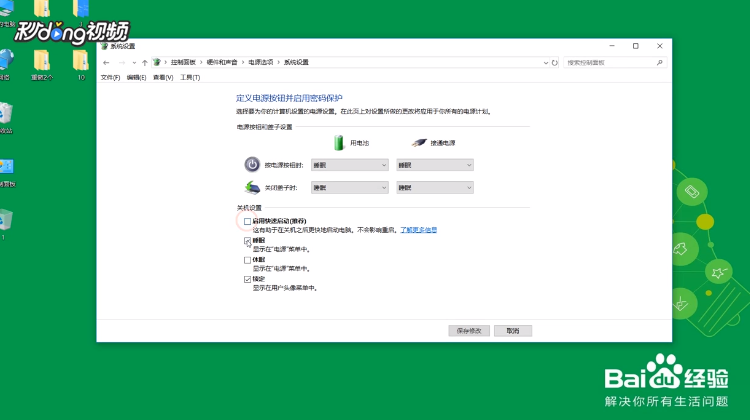Click the green battery icon
This screenshot has width=750, height=420.
[x=339, y=143]
